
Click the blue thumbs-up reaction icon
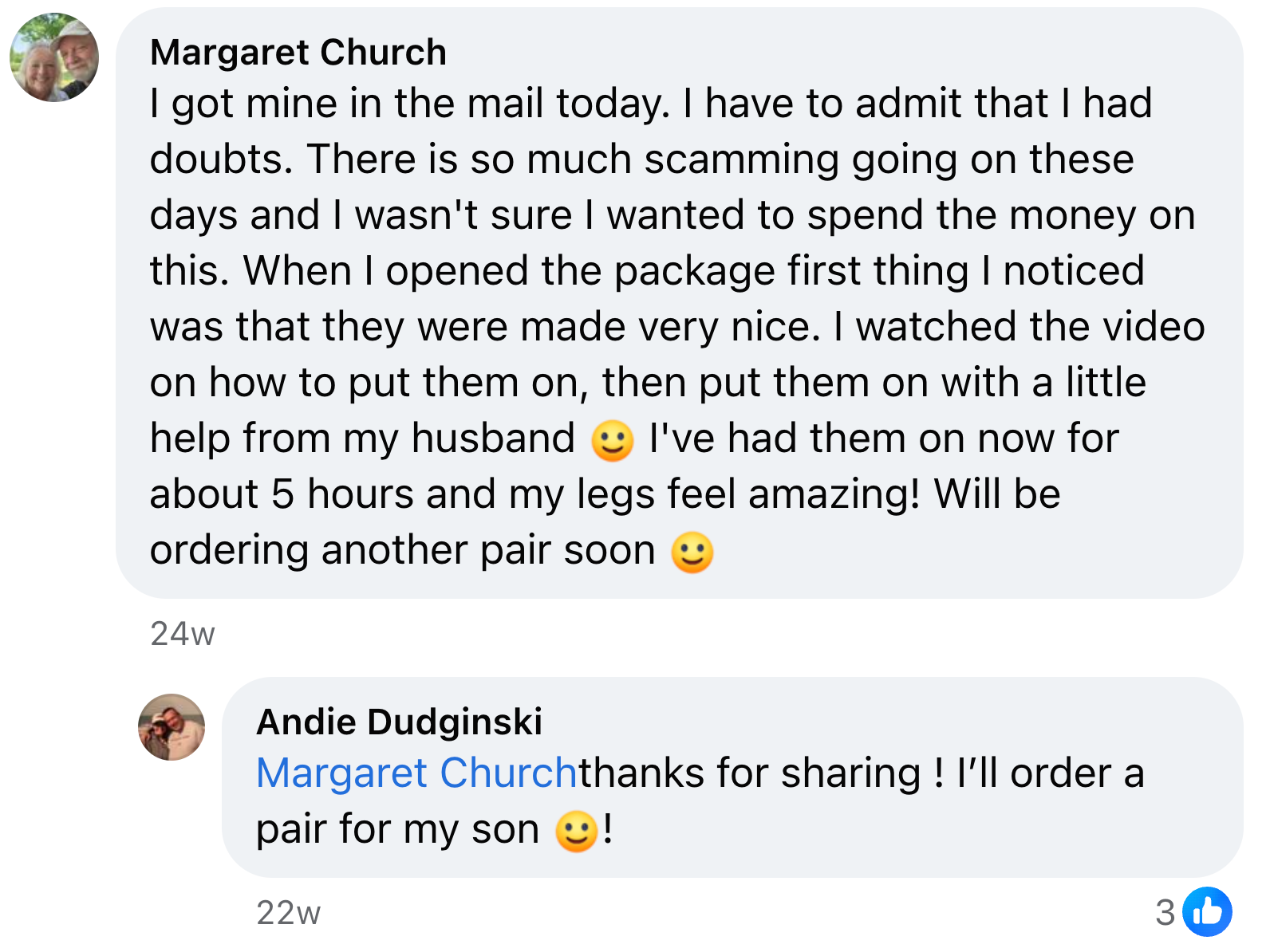pyautogui.click(x=1207, y=911)
